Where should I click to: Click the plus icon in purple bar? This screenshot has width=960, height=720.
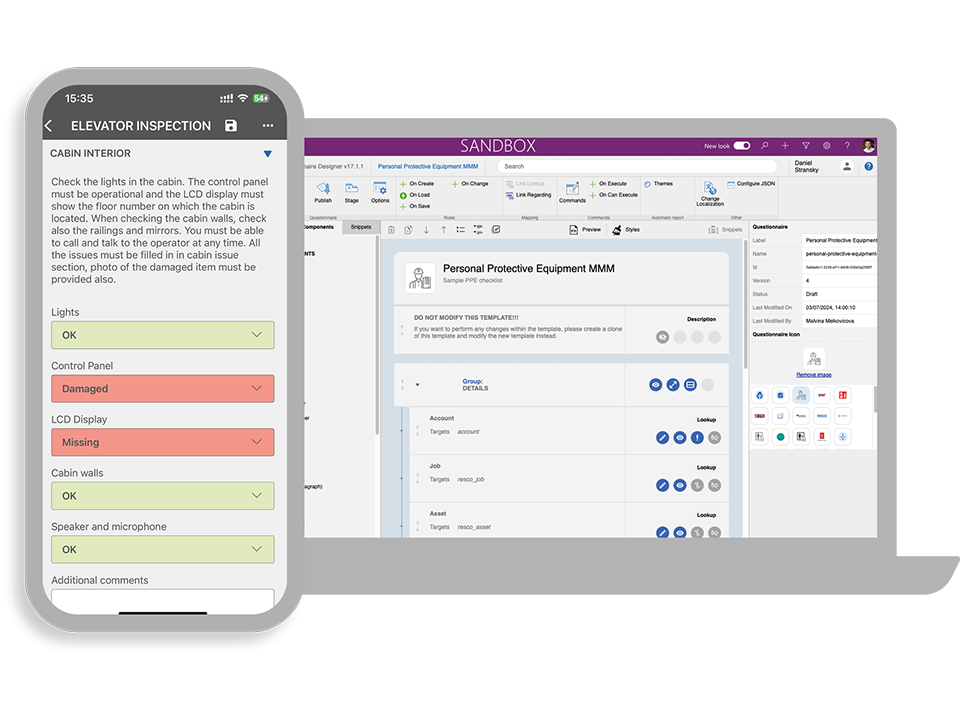click(785, 146)
